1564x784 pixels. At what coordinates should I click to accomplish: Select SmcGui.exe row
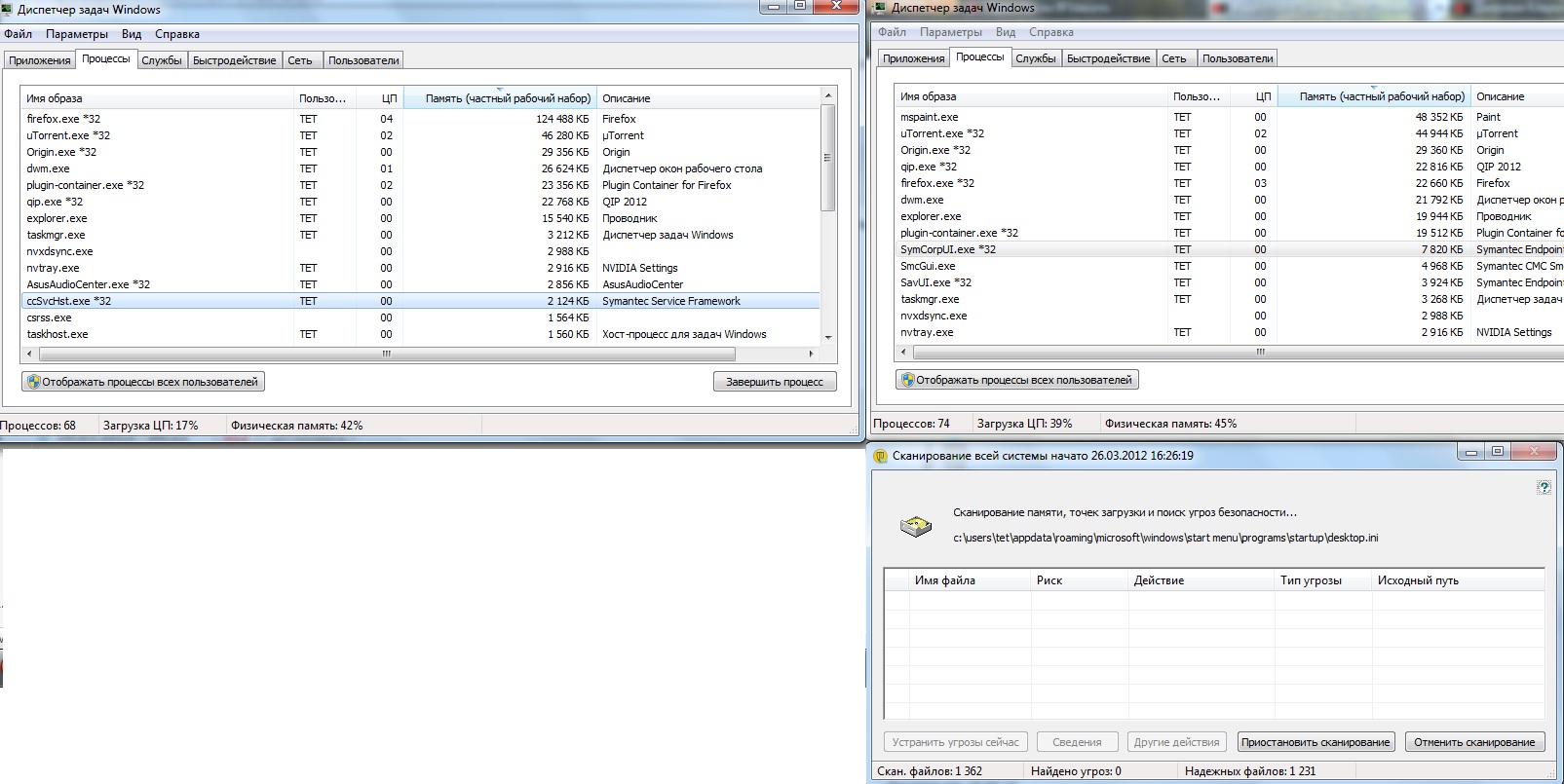tap(1230, 266)
